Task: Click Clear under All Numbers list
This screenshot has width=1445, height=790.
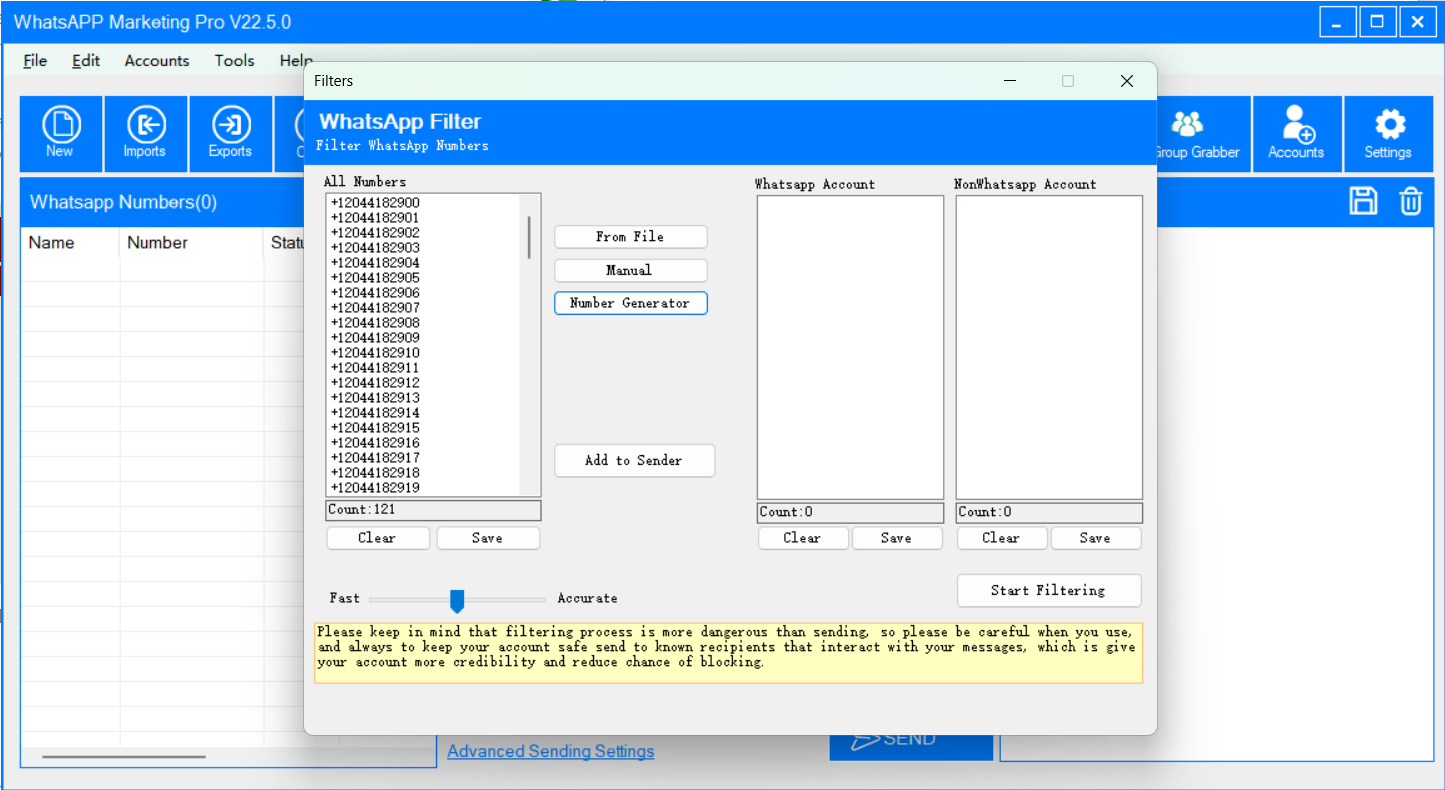Action: coord(377,538)
